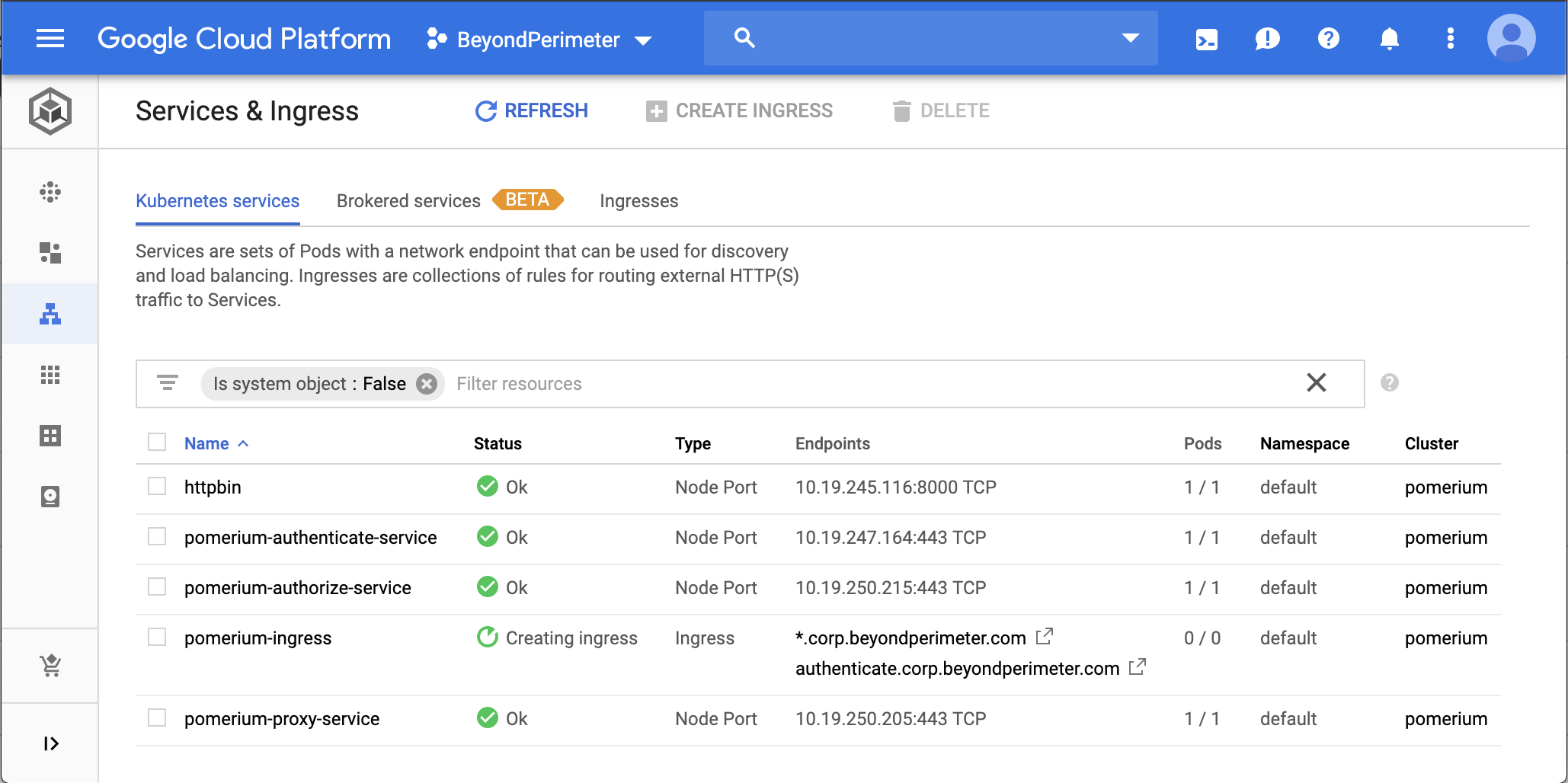Viewport: 1568px width, 783px height.
Task: Open the notifications bell
Action: tap(1390, 39)
